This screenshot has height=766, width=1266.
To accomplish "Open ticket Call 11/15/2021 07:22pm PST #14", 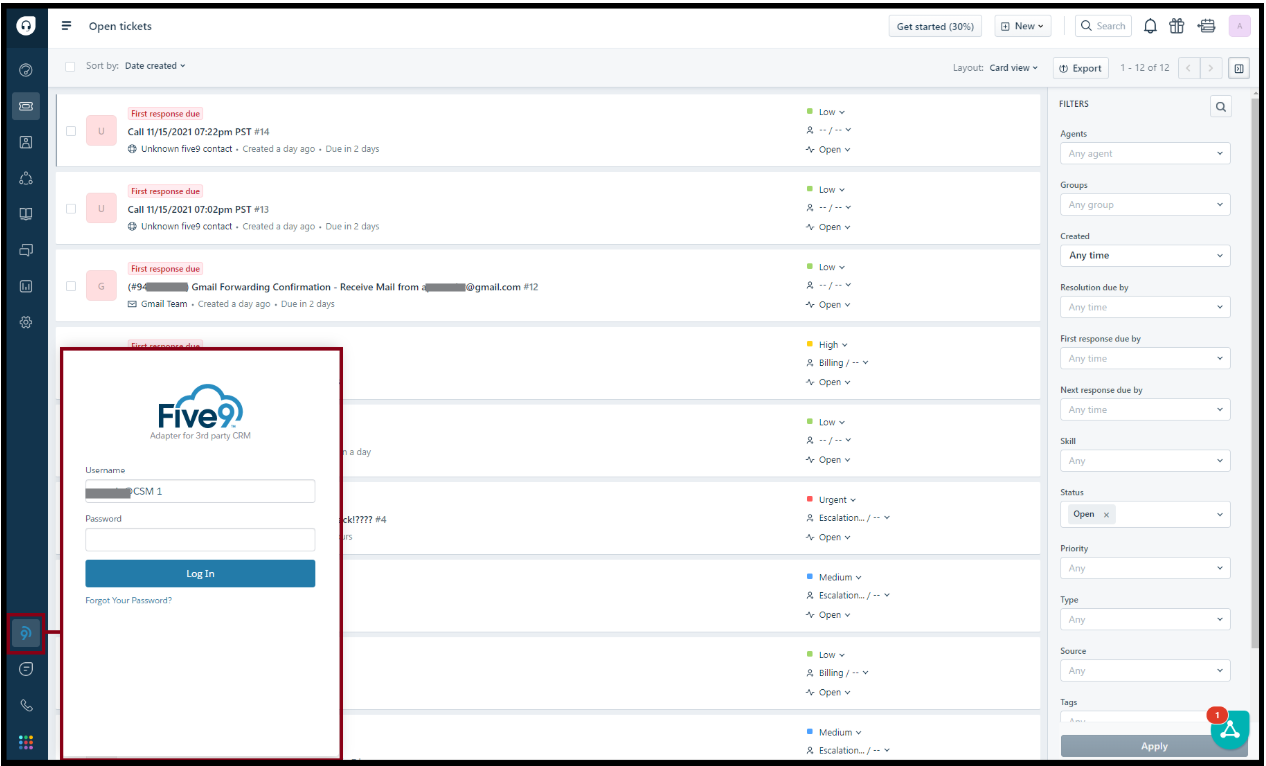I will pyautogui.click(x=199, y=132).
